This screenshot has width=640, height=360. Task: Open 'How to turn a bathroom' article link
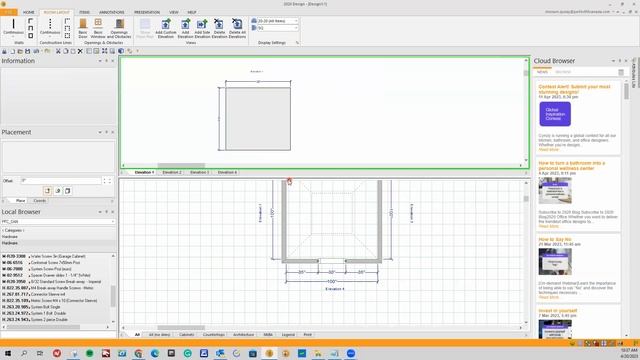point(571,165)
